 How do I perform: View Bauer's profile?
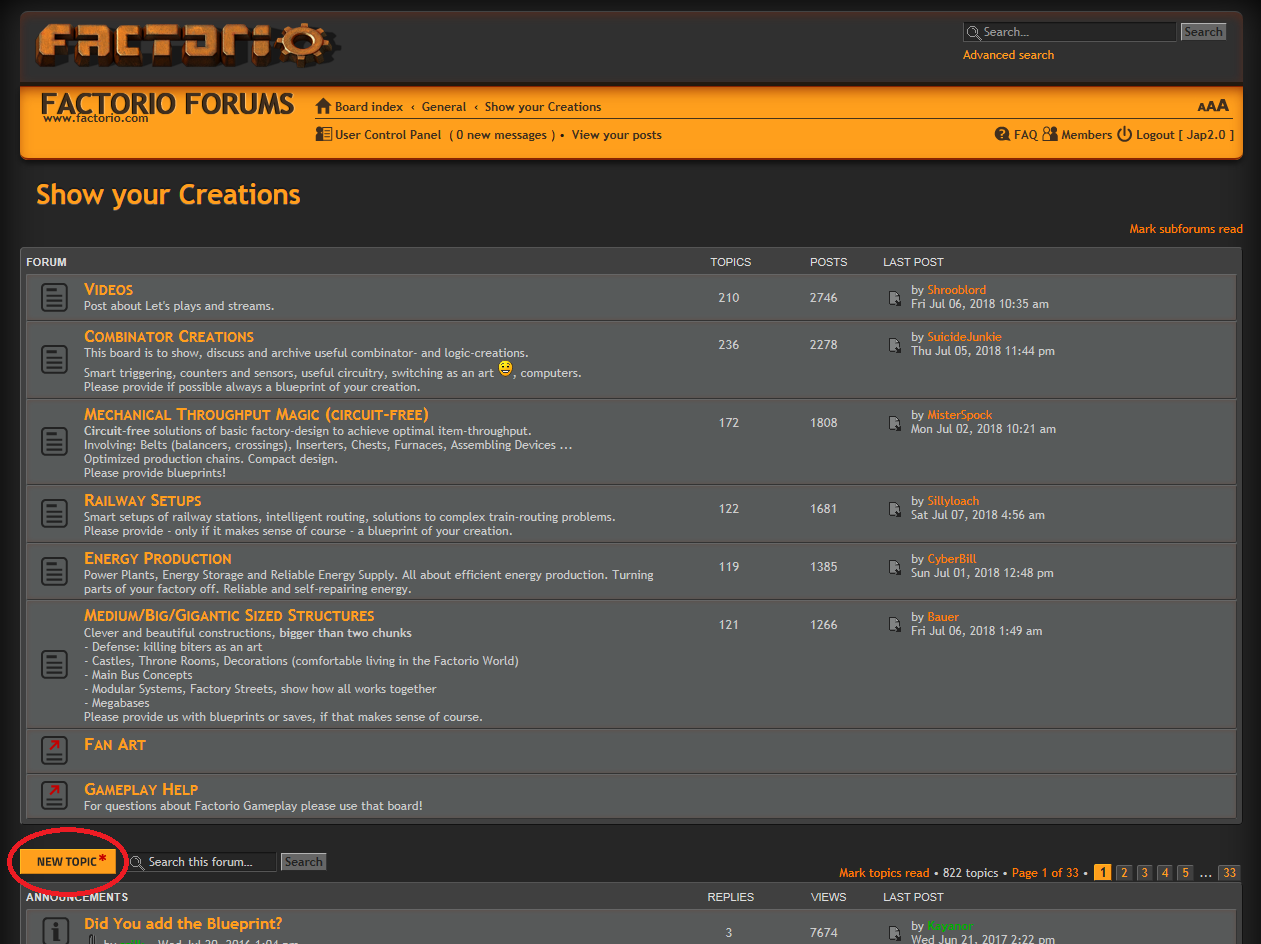tap(943, 617)
